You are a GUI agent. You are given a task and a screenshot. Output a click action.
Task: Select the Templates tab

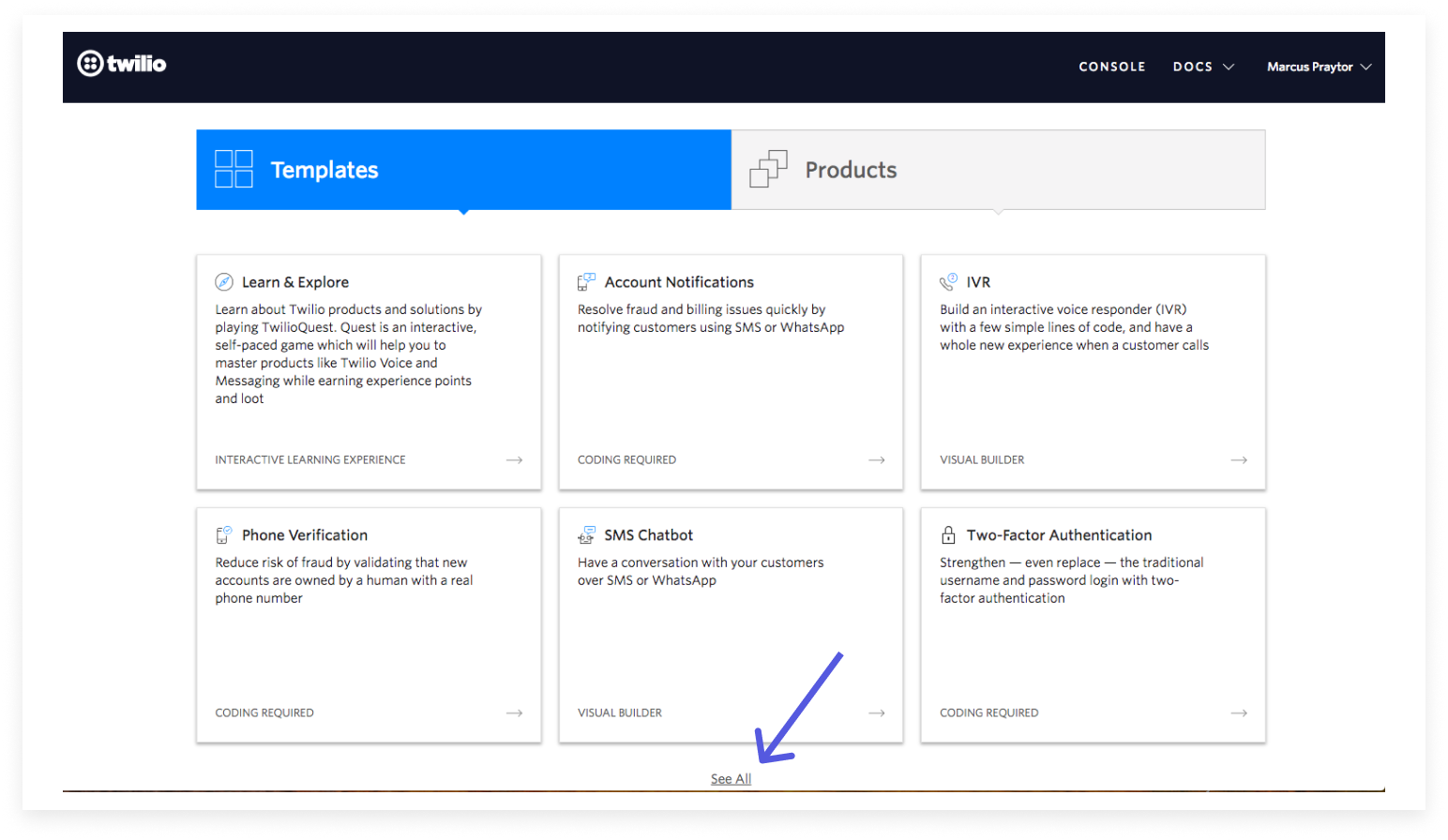tap(463, 169)
